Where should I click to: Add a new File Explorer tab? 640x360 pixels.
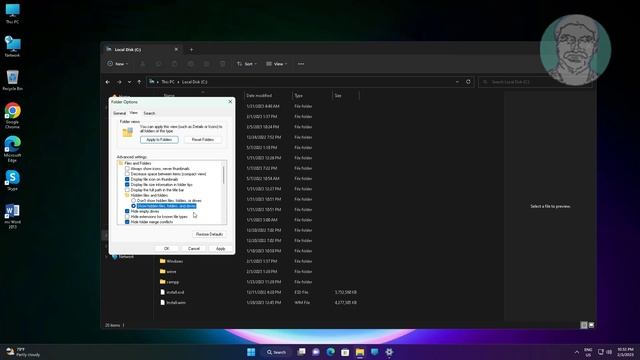191,50
